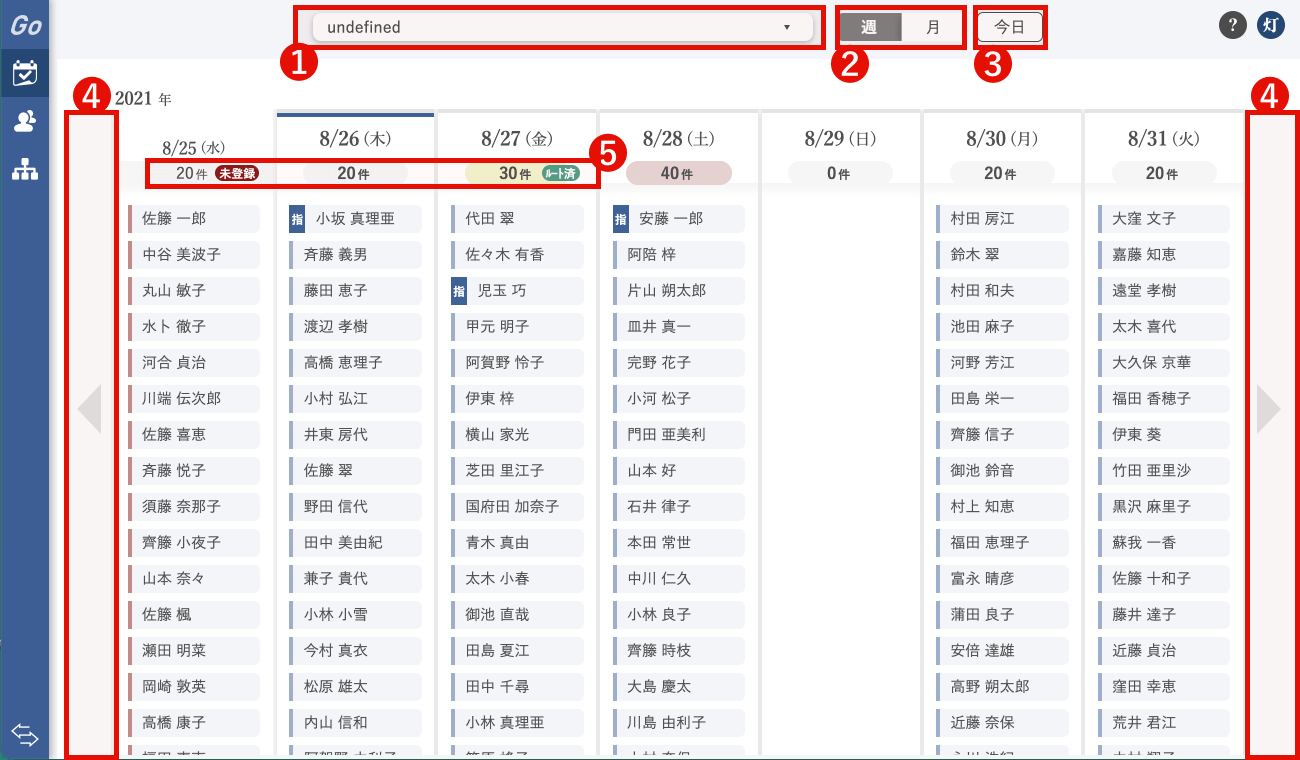Open 野田 信代 entry
Viewport: 1300px width, 760px height.
(x=356, y=507)
